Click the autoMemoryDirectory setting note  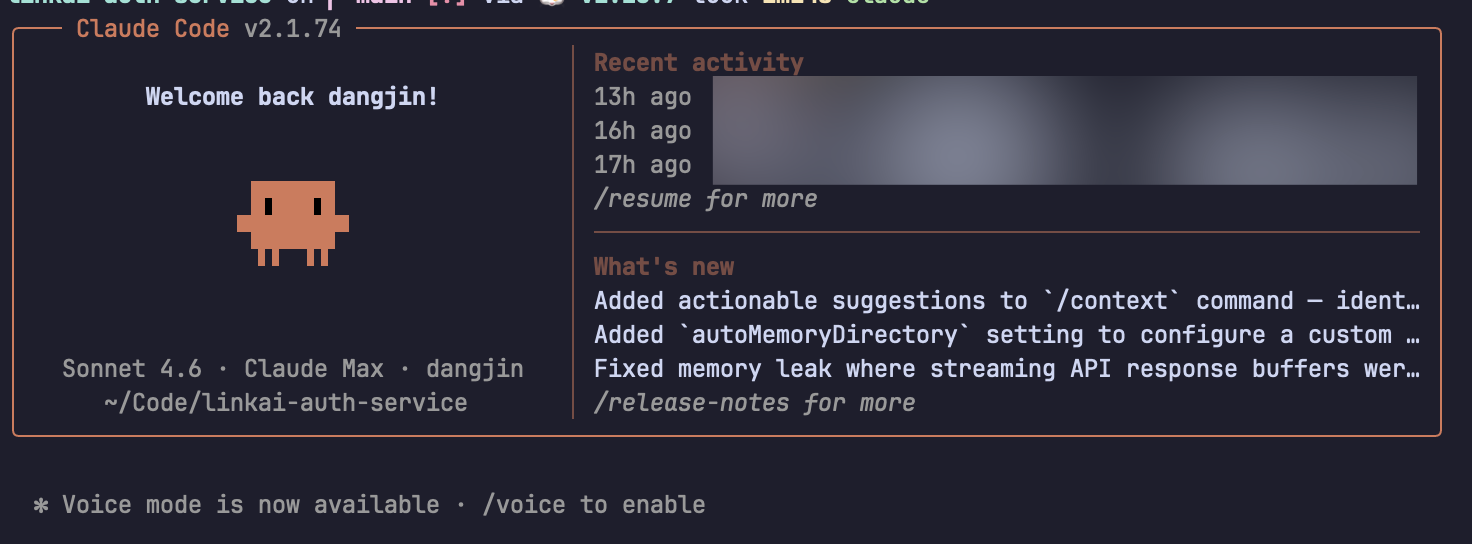tap(1005, 335)
